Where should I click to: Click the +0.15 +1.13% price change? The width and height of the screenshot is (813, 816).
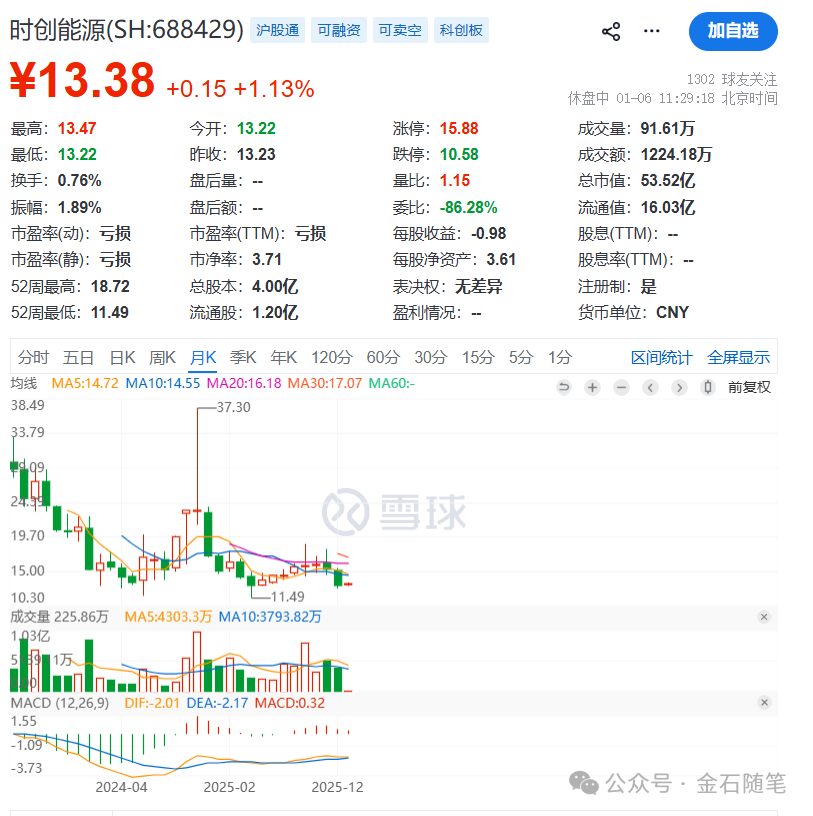(x=240, y=89)
